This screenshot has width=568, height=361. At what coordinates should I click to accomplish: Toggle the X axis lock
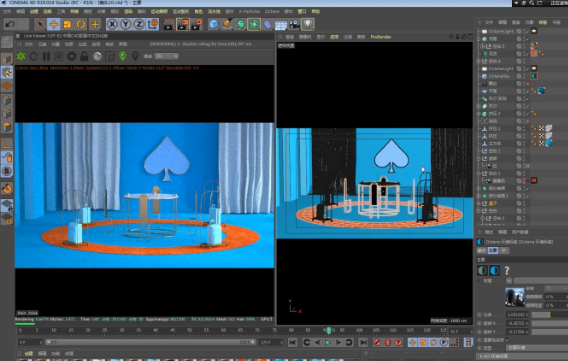(x=112, y=24)
